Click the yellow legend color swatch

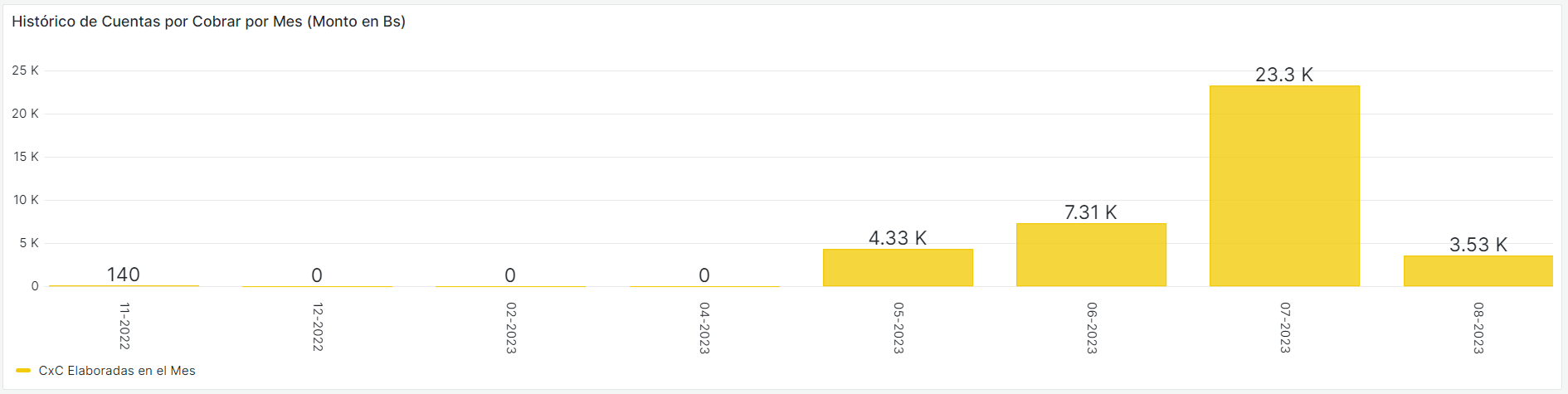click(x=23, y=371)
